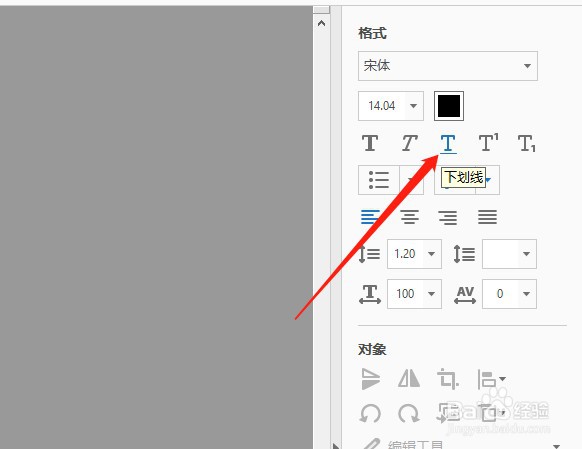Rotate object clockwise

click(x=409, y=414)
